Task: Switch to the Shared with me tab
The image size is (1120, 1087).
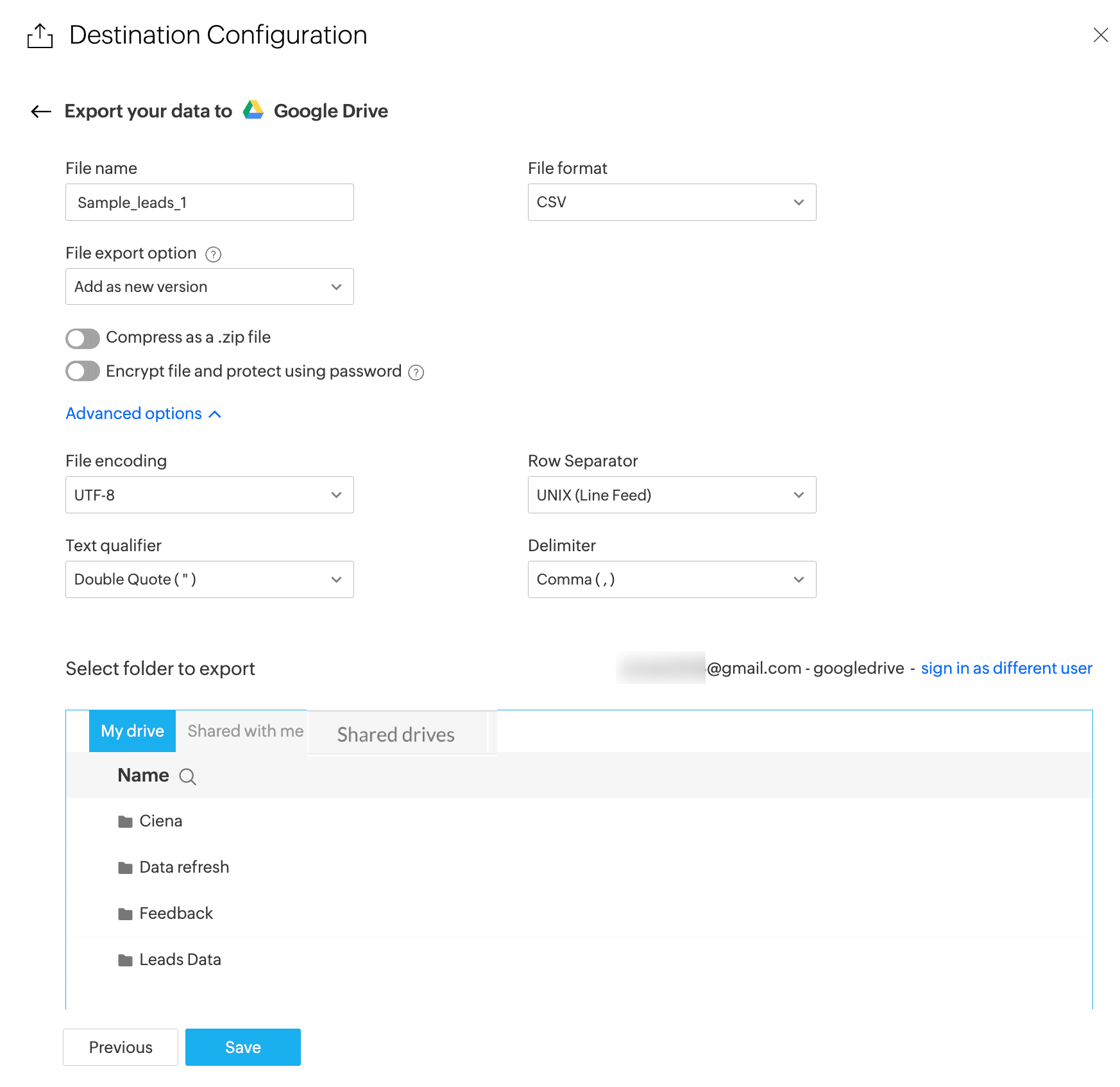Action: pyautogui.click(x=245, y=732)
